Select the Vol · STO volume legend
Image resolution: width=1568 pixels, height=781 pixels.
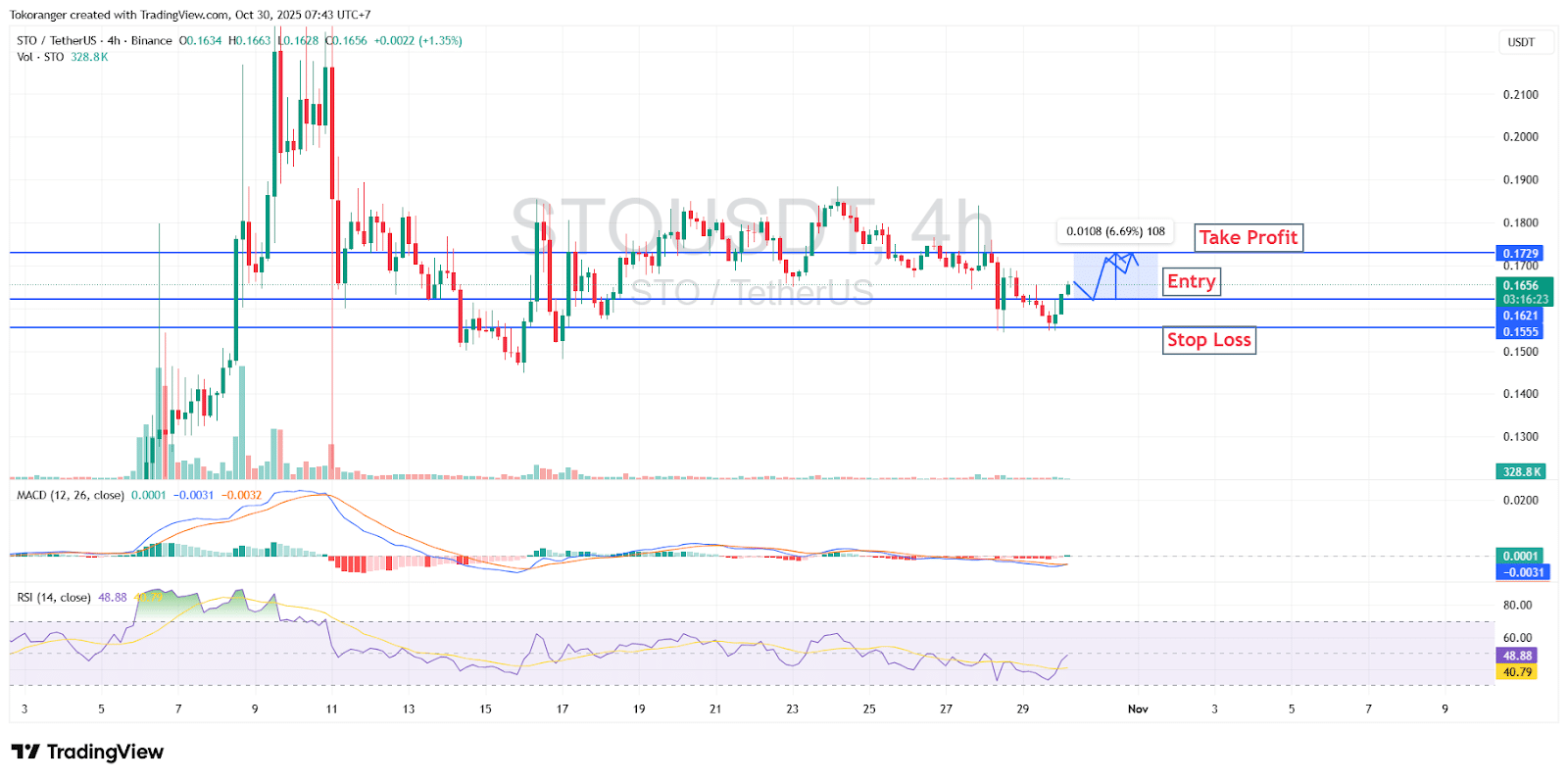[x=40, y=57]
